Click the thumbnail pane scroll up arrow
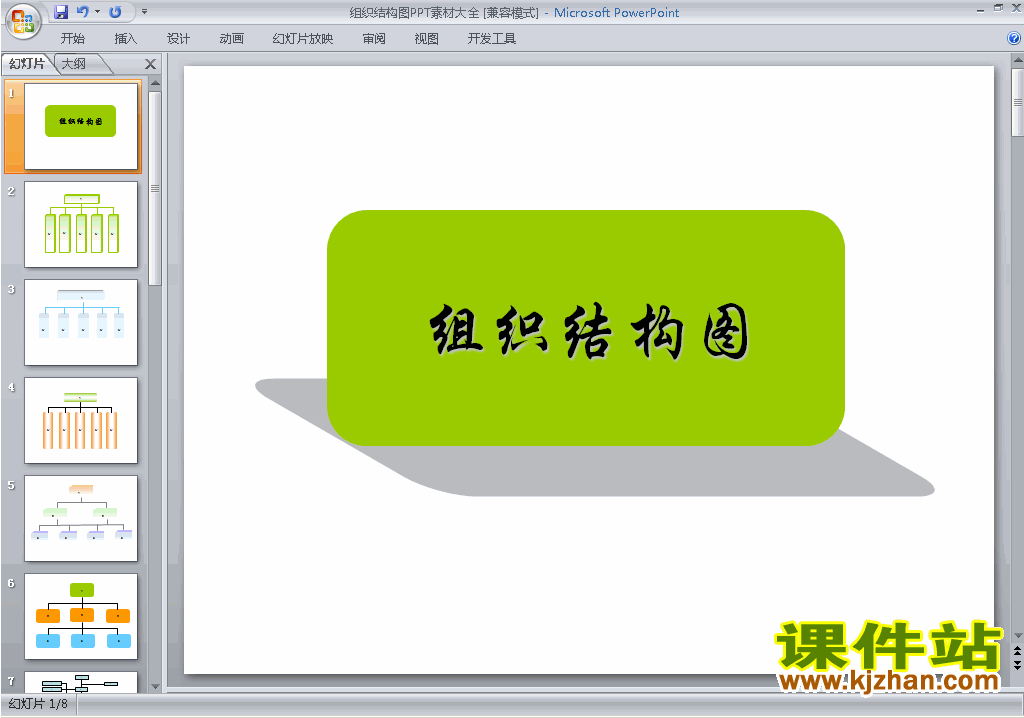Viewport: 1024px width, 718px height. click(x=155, y=84)
